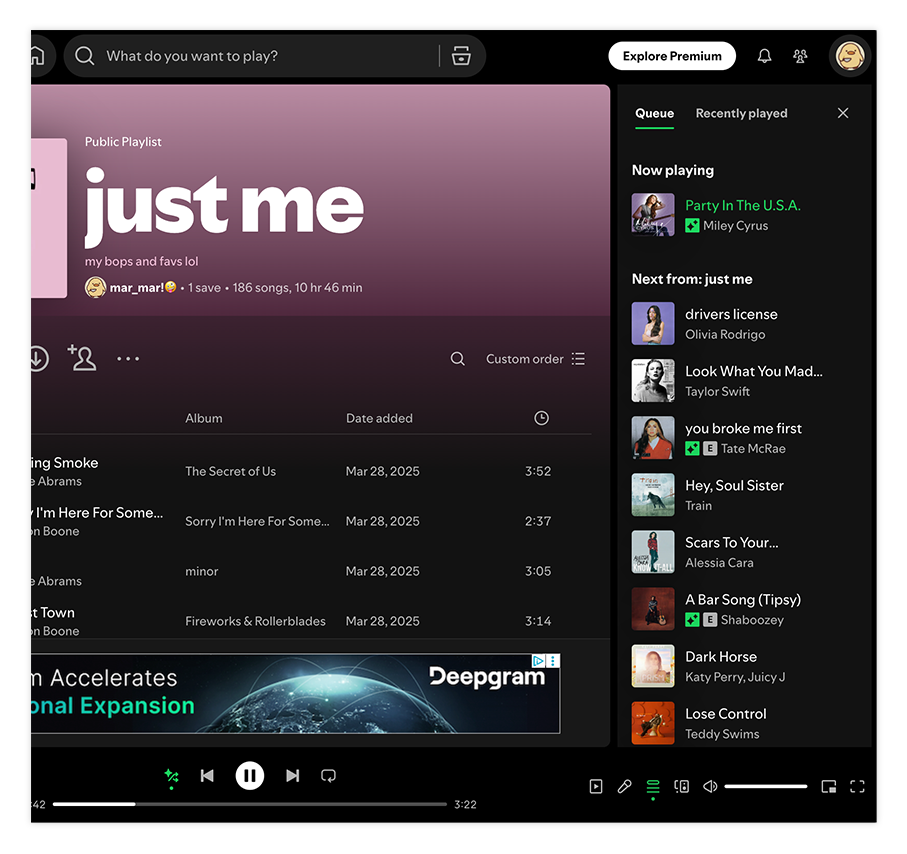The image size is (907, 854).
Task: Open the mar_mar! profile link
Action: click(x=143, y=288)
